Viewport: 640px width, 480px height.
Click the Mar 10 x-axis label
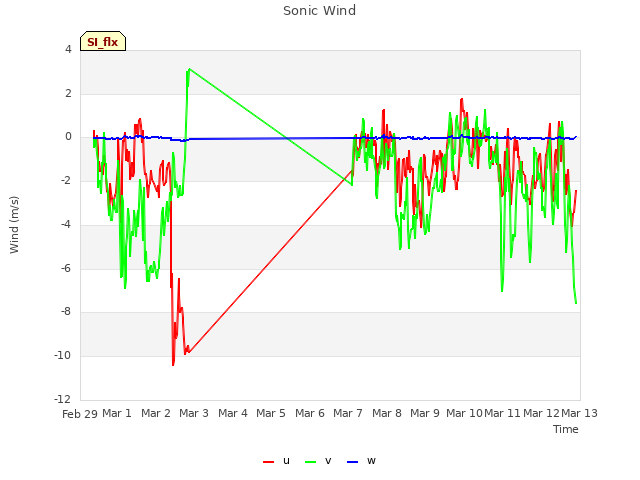point(464,413)
